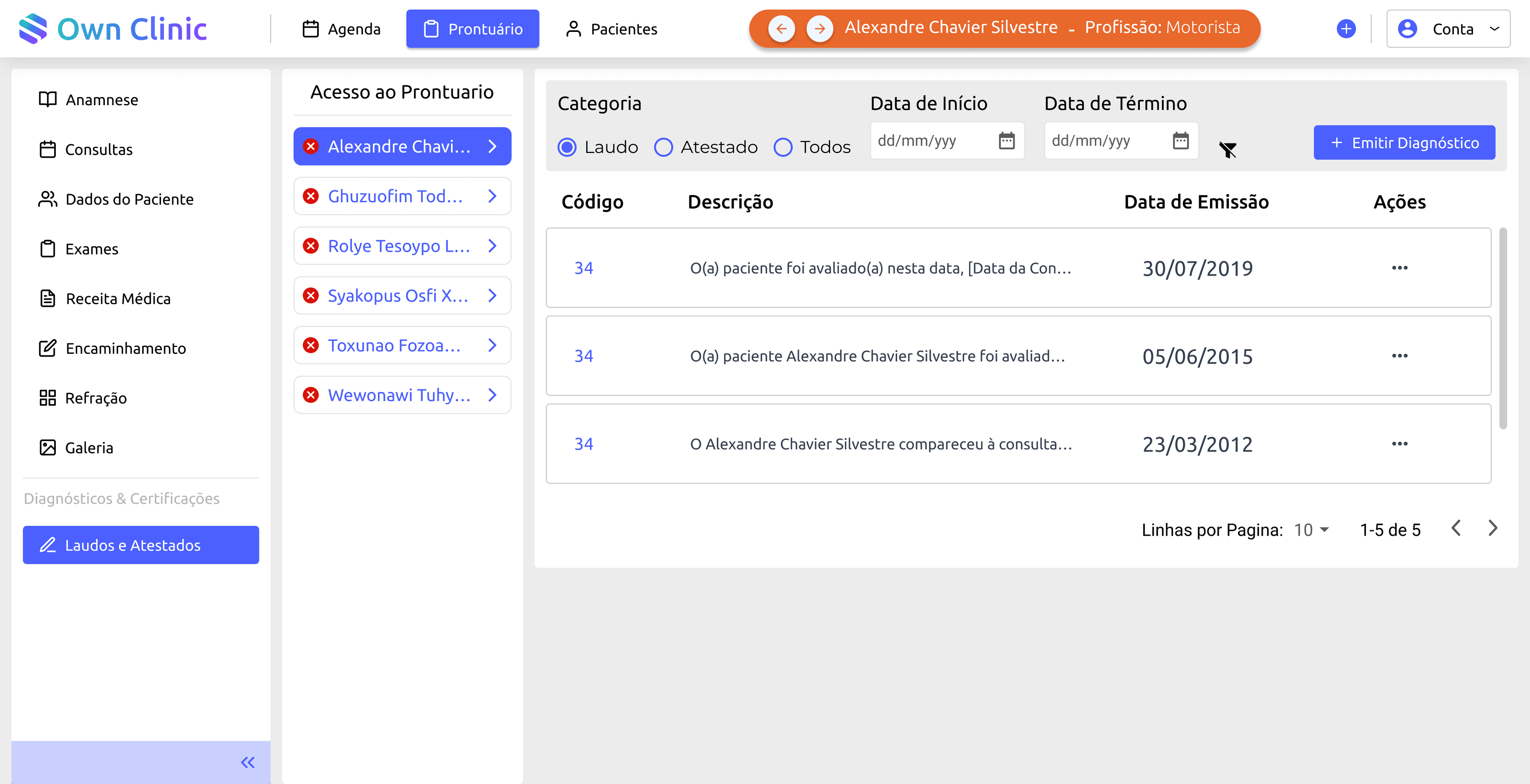Open code 34 link dated 05/06/2015

pos(583,356)
